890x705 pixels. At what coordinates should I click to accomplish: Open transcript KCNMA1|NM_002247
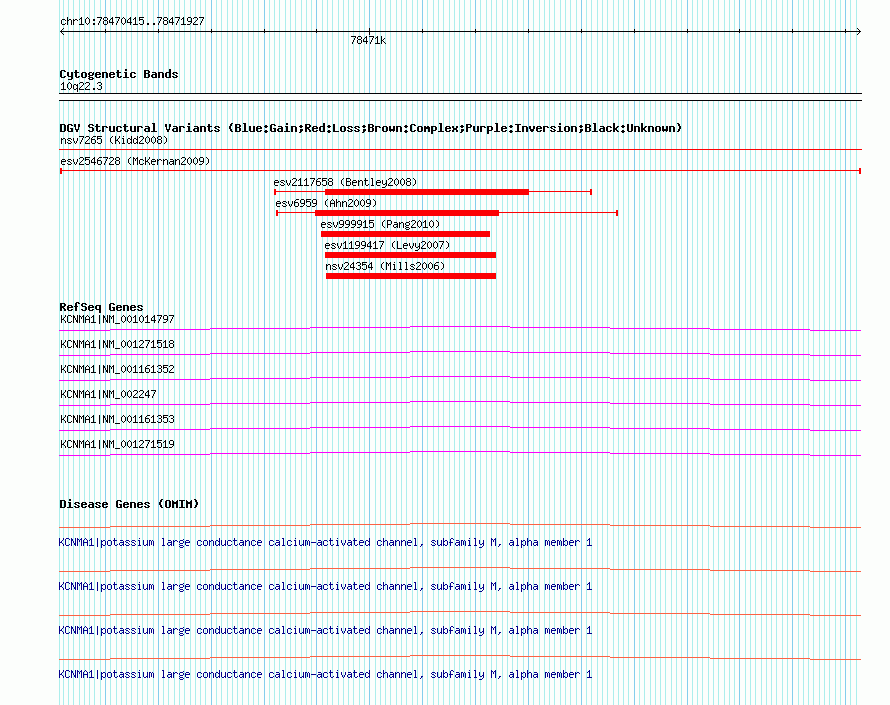point(108,395)
